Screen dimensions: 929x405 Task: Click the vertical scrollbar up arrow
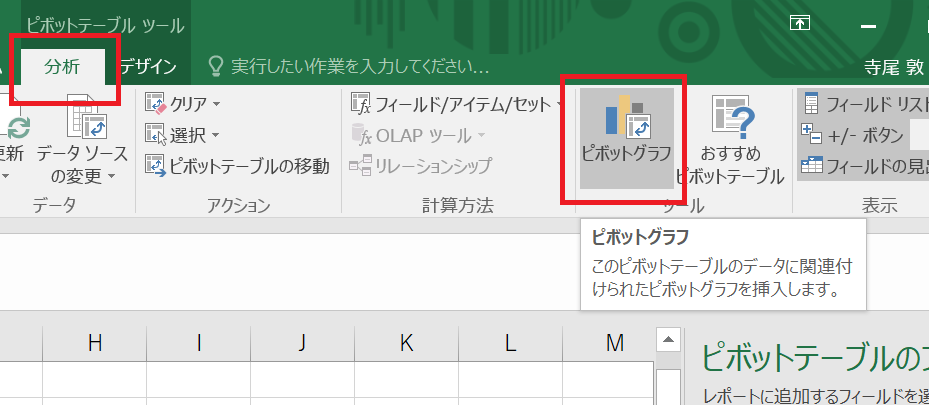pos(668,340)
